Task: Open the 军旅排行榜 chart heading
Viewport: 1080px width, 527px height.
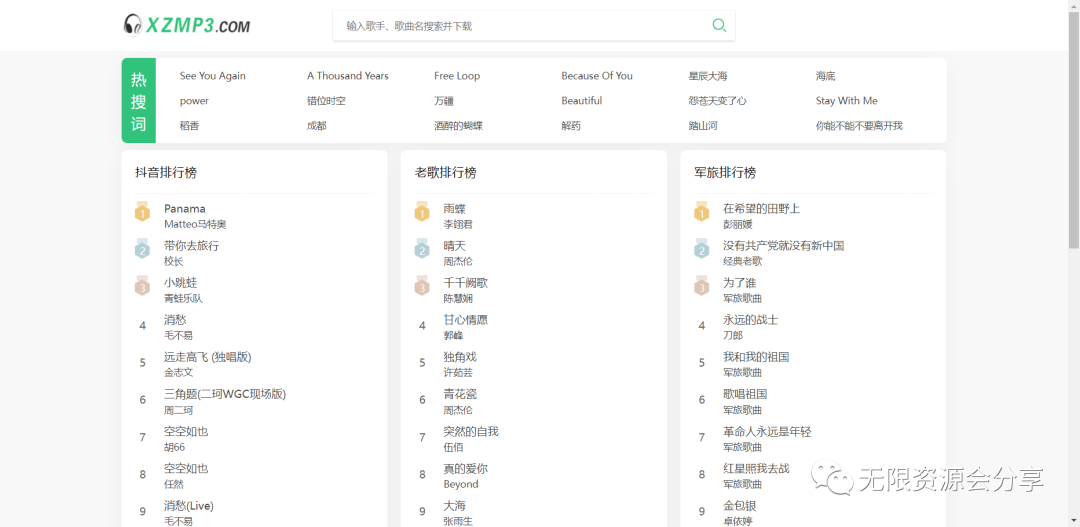Action: click(725, 172)
